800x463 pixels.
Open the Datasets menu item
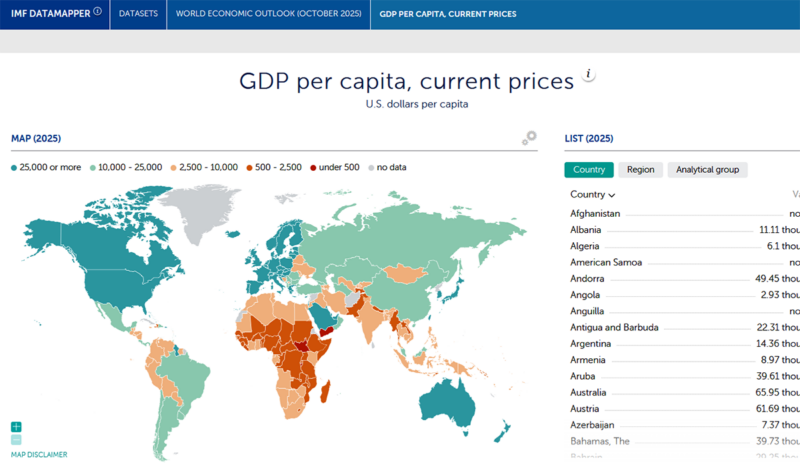pos(138,14)
